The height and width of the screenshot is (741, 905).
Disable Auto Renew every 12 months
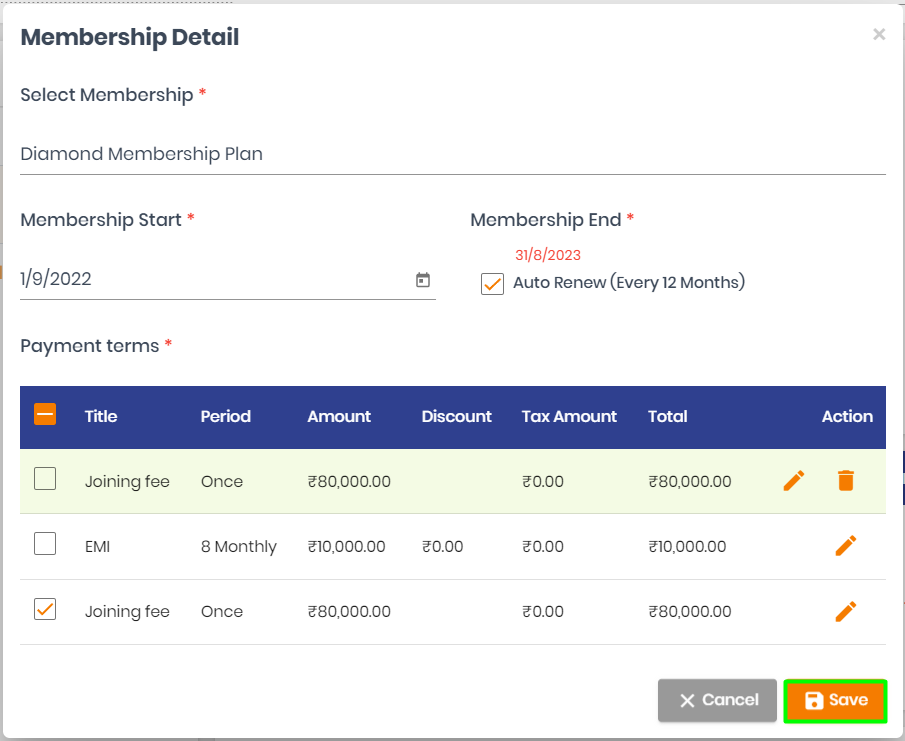pos(492,284)
